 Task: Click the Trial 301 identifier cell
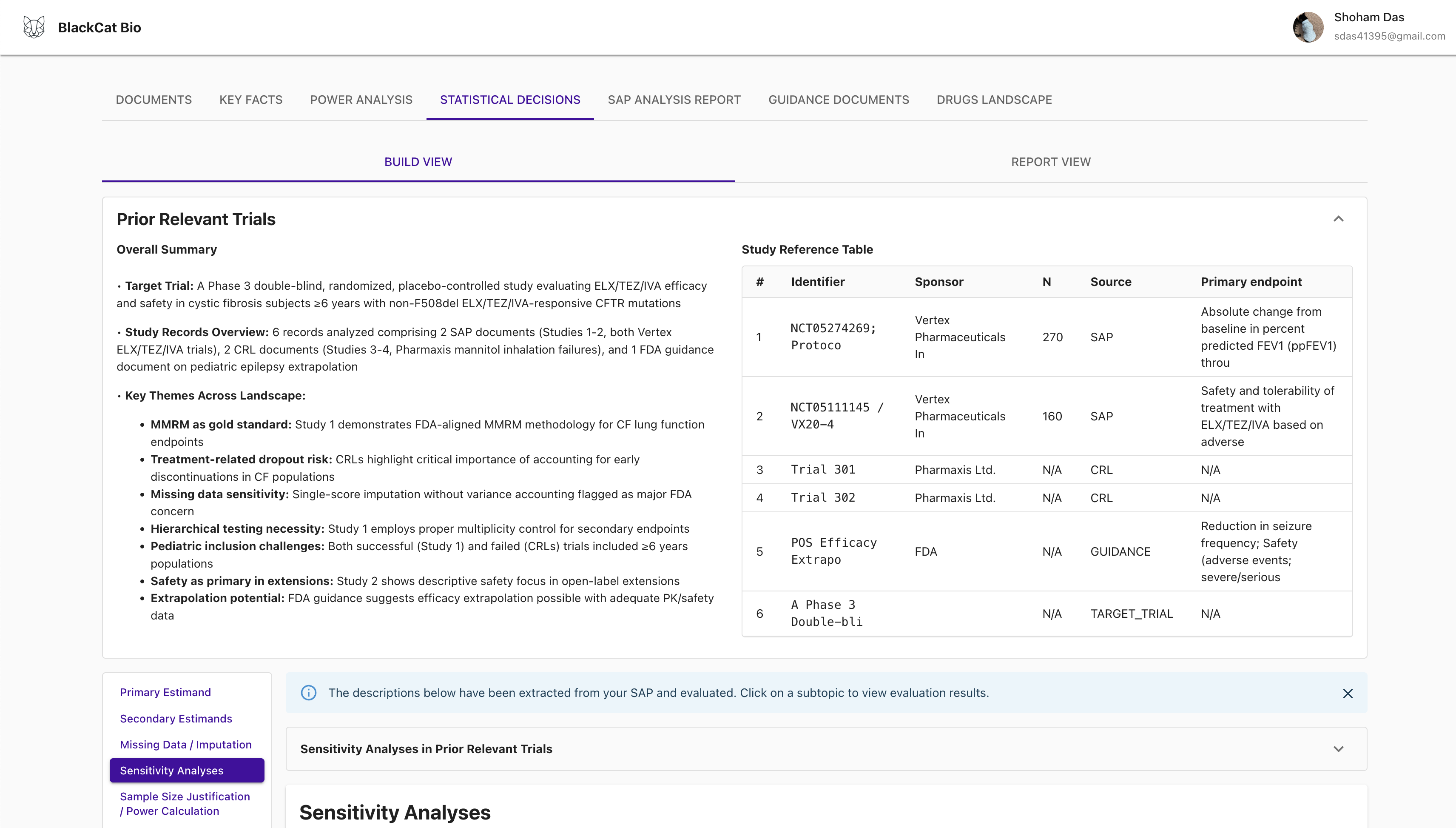[823, 470]
